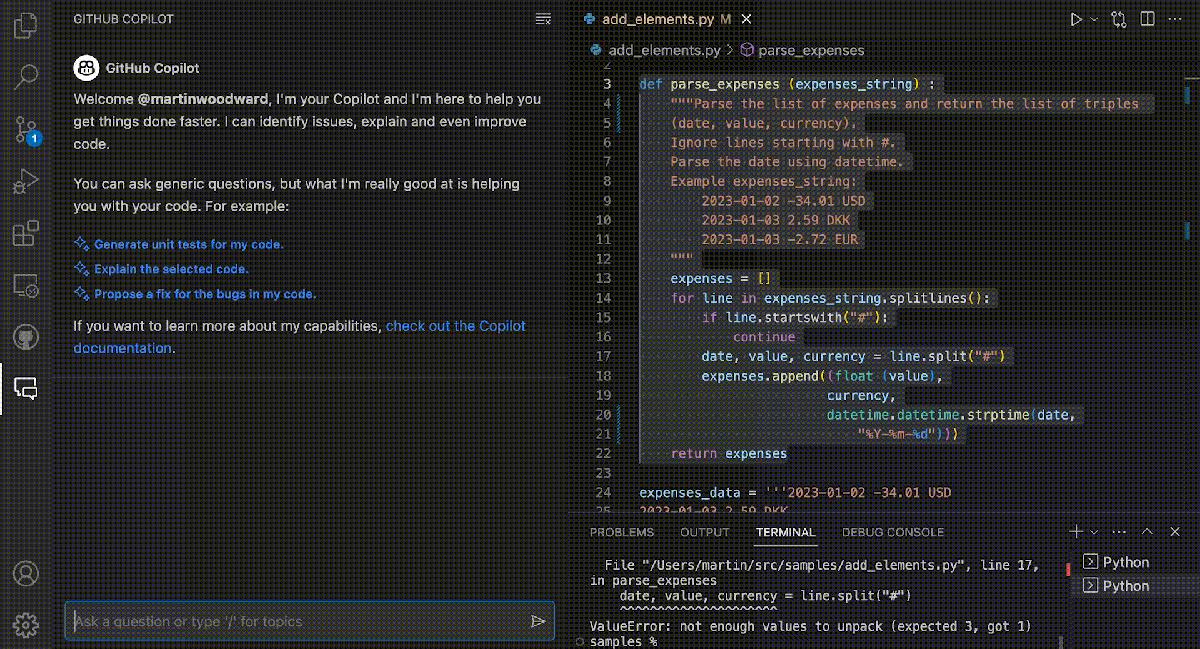Select the Copilot Chat activity bar icon
Image resolution: width=1200 pixels, height=649 pixels.
[x=26, y=388]
